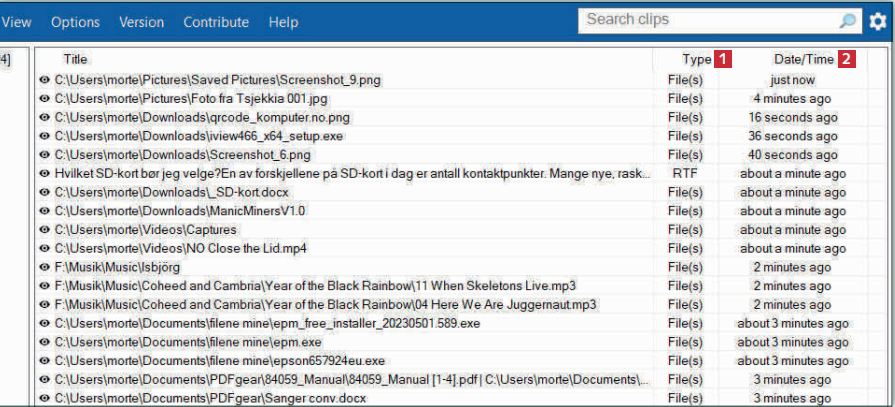Toggle eye icon for Isbjörg music folder

click(44, 267)
